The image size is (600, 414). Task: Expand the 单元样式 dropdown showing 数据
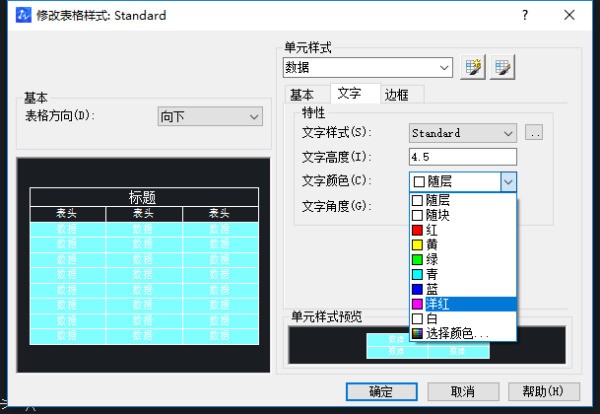[x=368, y=67]
